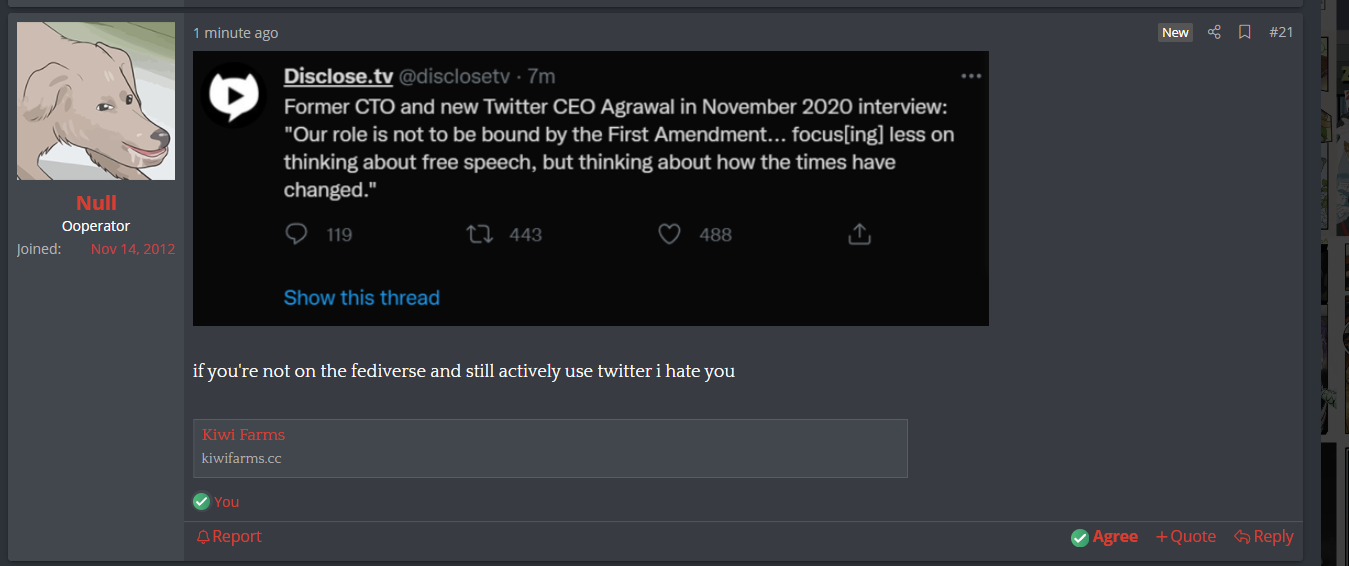Open the Kiwi Farms signature link
Screen dimensions: 1349x566
(243, 435)
